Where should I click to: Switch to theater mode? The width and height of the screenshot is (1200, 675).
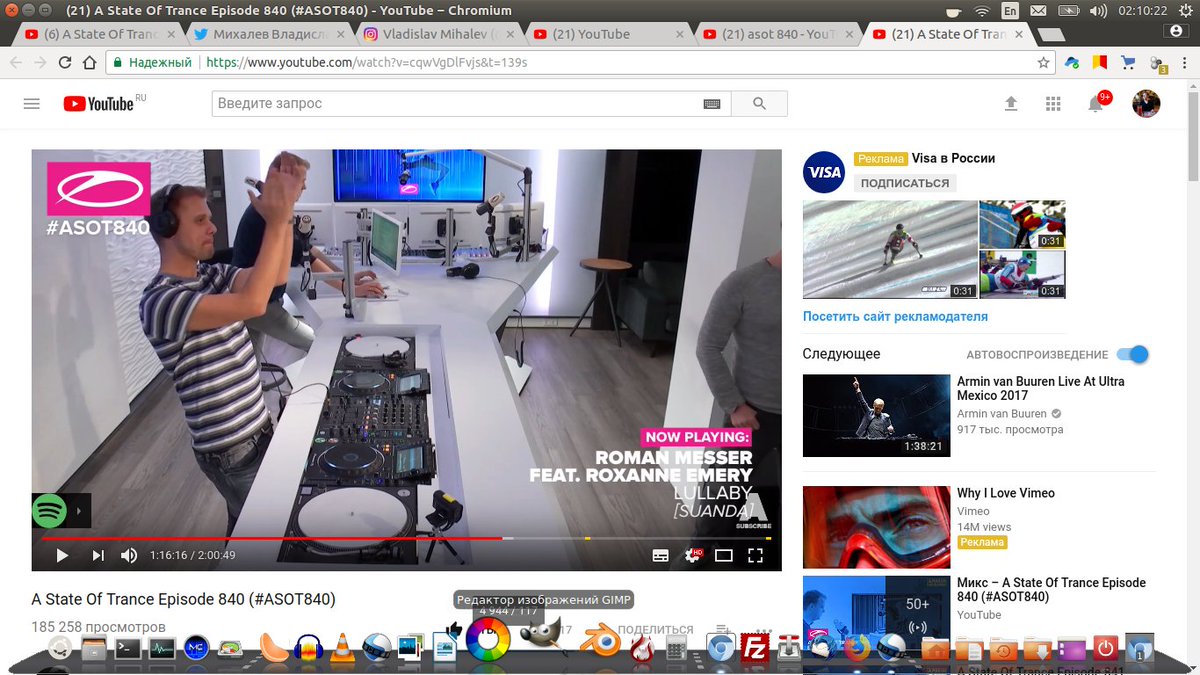coord(724,555)
